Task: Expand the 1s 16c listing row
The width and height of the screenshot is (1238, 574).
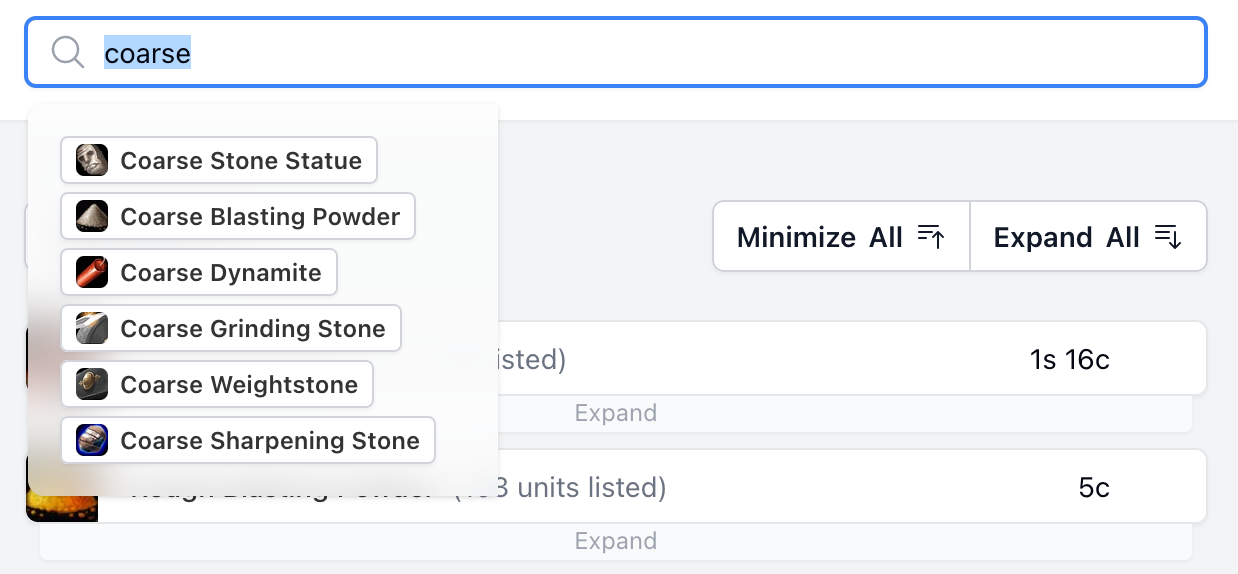Action: 615,413
